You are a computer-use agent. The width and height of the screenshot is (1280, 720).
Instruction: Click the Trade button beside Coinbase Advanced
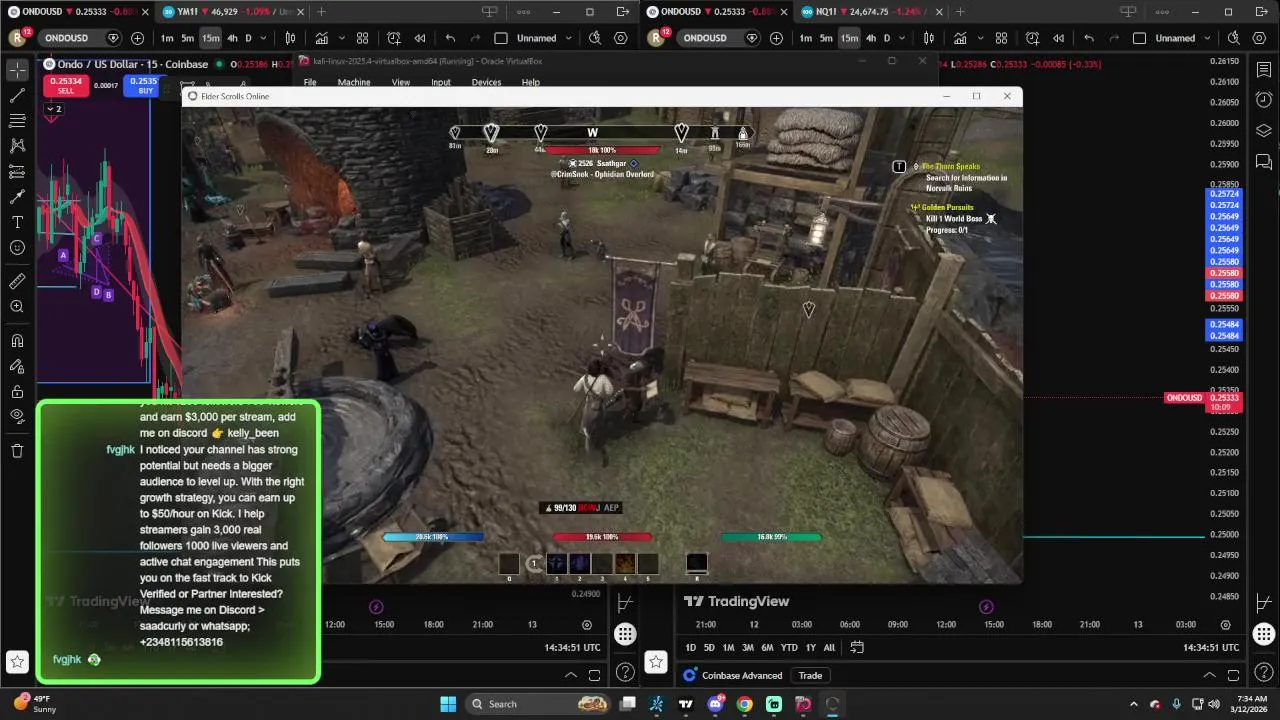[x=810, y=675]
